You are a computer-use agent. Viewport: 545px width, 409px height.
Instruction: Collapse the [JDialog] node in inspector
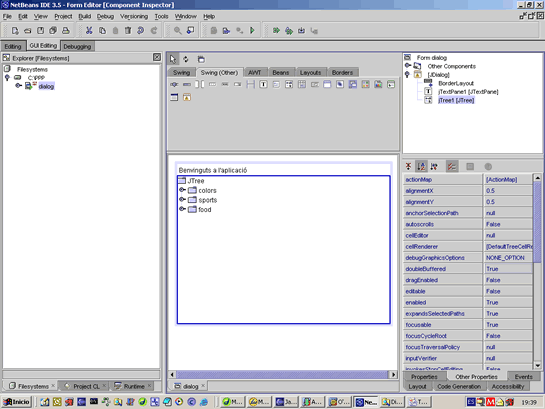407,74
